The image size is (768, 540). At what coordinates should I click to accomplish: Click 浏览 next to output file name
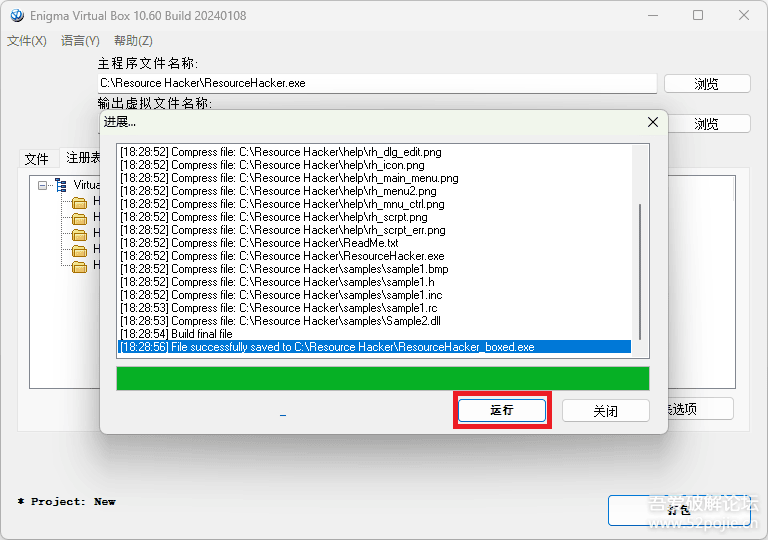[x=707, y=123]
